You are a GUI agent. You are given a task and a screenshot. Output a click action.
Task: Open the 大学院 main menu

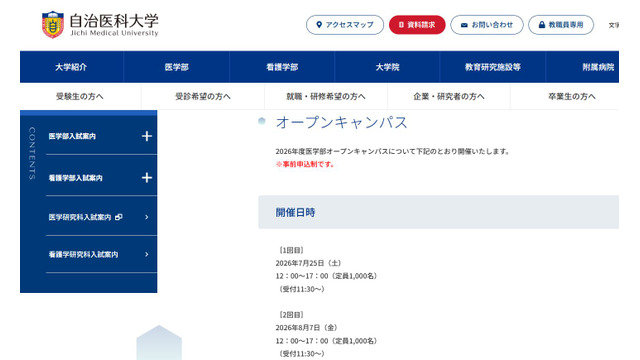coord(387,67)
